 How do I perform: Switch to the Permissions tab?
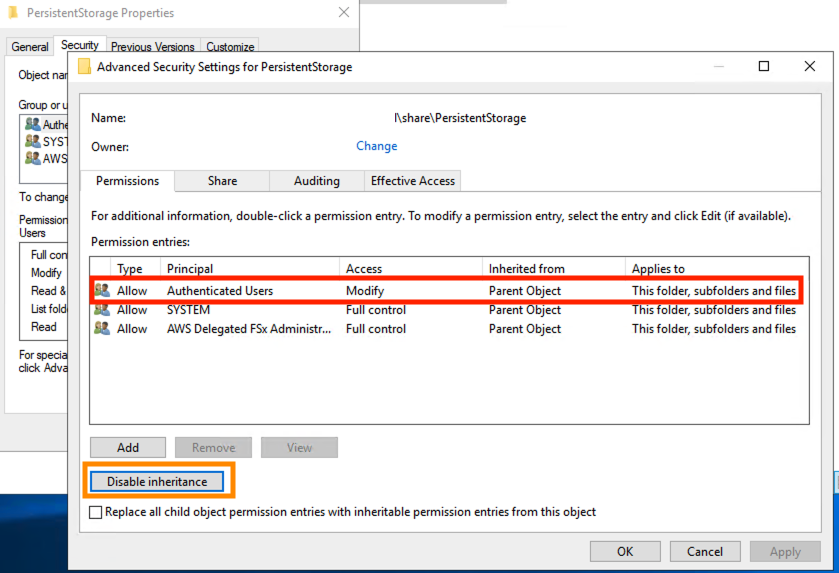tap(127, 181)
